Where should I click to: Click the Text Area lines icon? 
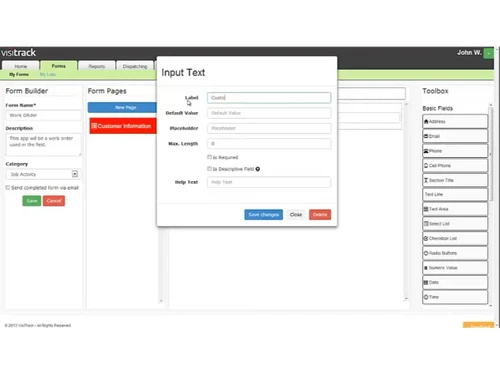[x=426, y=209]
